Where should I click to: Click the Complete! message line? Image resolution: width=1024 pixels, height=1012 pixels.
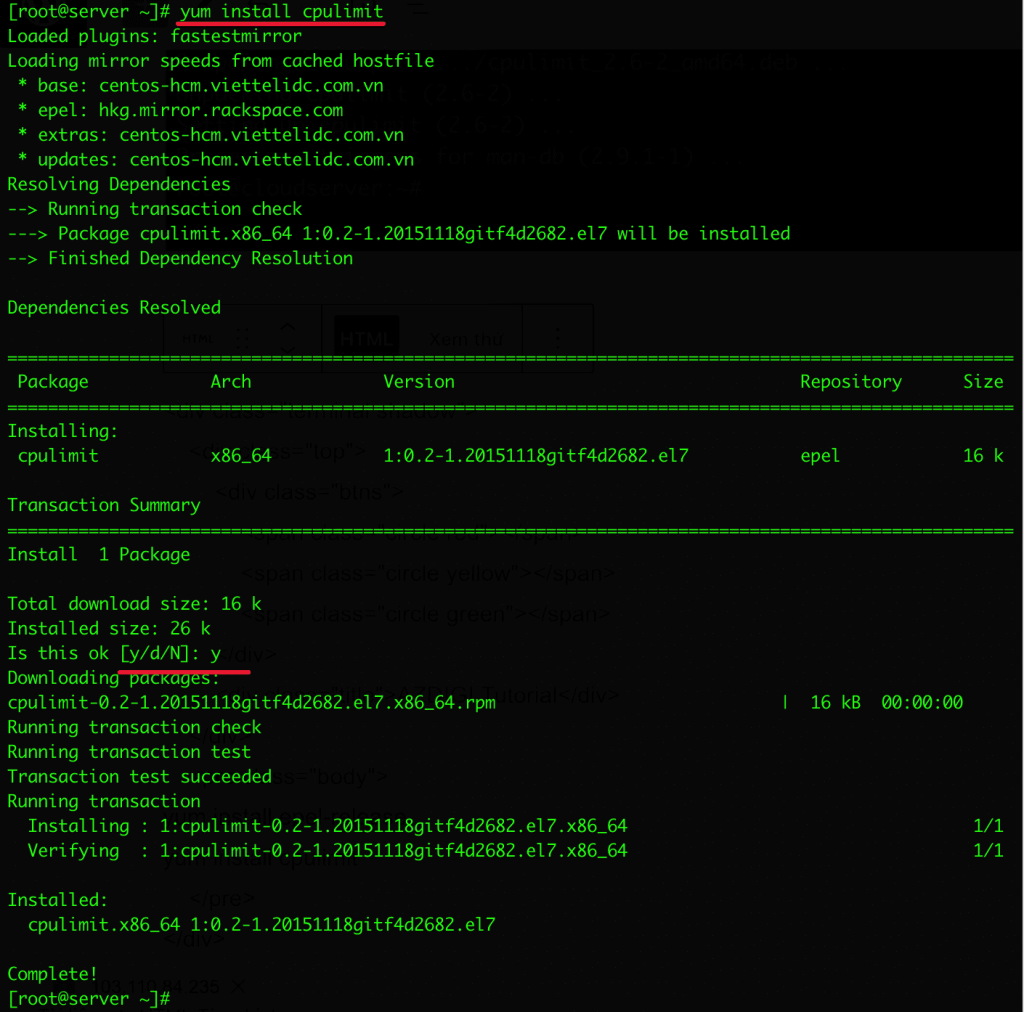[51, 973]
